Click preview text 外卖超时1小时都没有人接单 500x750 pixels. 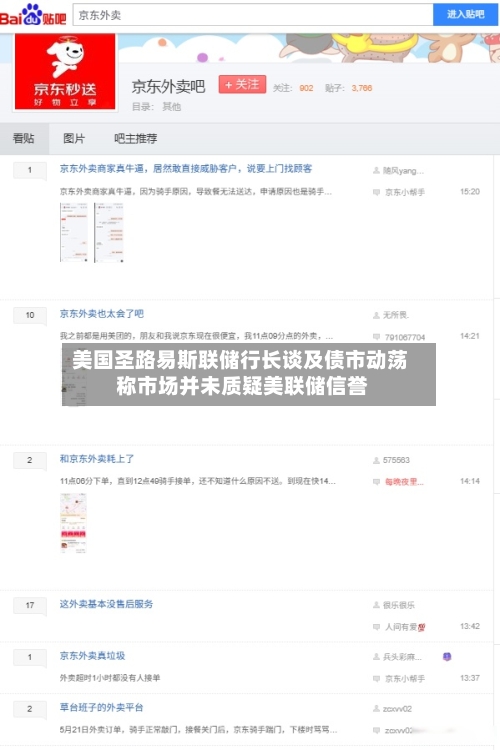coord(110,678)
